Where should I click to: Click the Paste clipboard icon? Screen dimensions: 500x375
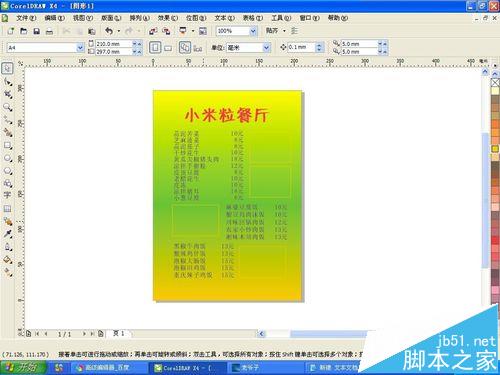[x=92, y=31]
